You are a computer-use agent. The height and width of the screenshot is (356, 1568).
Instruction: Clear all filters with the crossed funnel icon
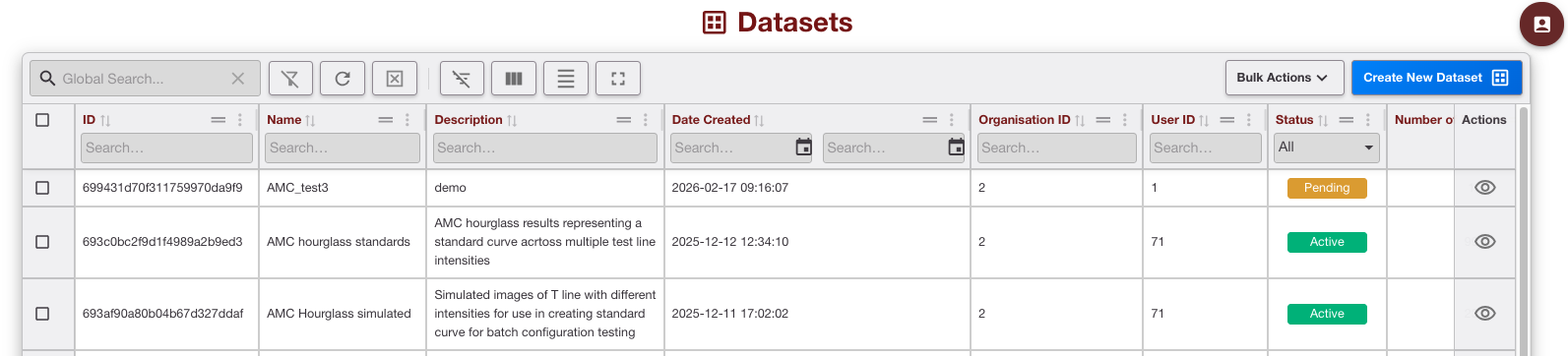pos(290,79)
